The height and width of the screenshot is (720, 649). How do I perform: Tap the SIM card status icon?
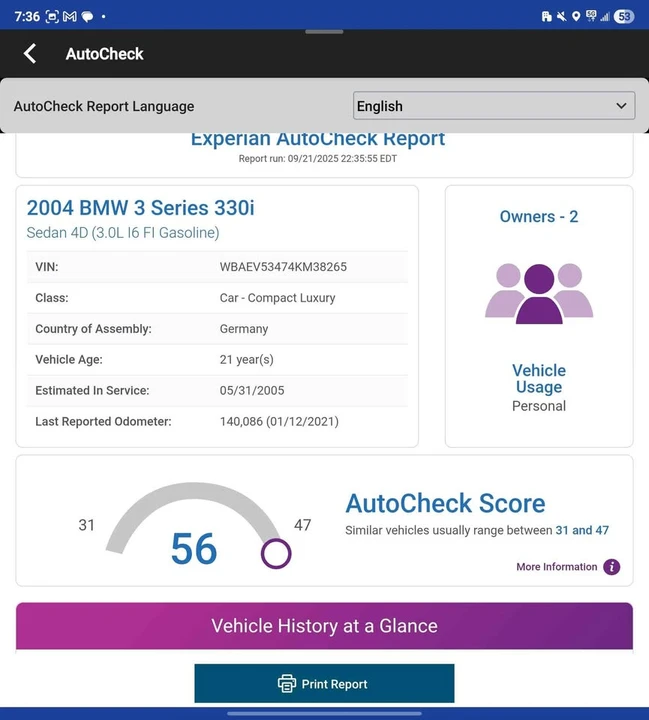[546, 17]
